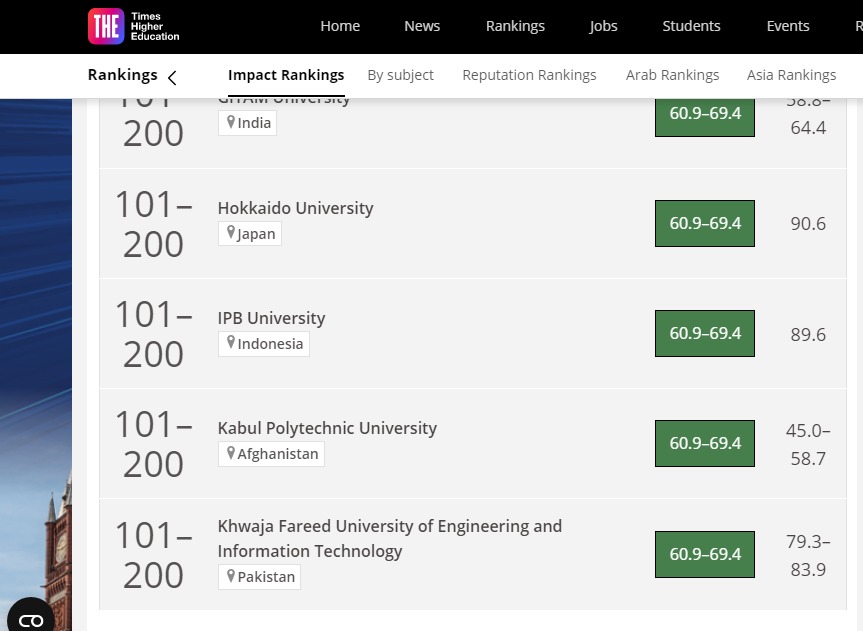The height and width of the screenshot is (631, 863).
Task: Click the location pin icon beside Japan
Action: [x=231, y=233]
